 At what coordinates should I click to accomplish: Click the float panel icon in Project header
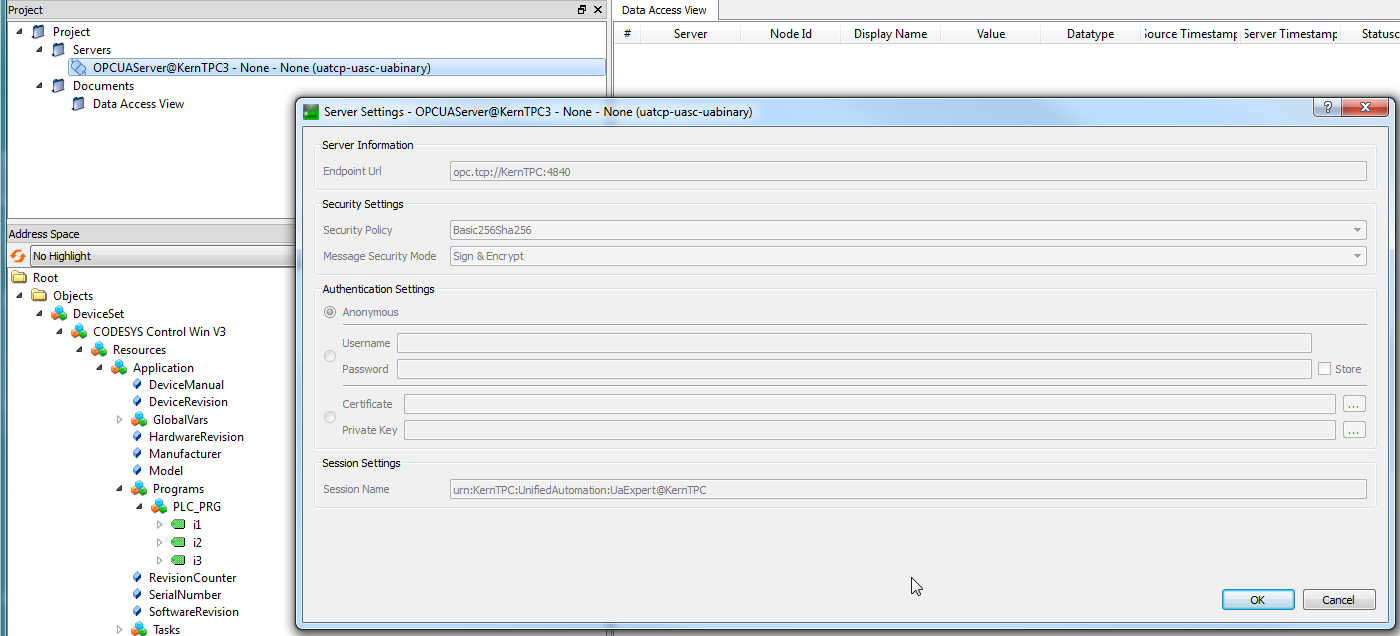coord(582,9)
